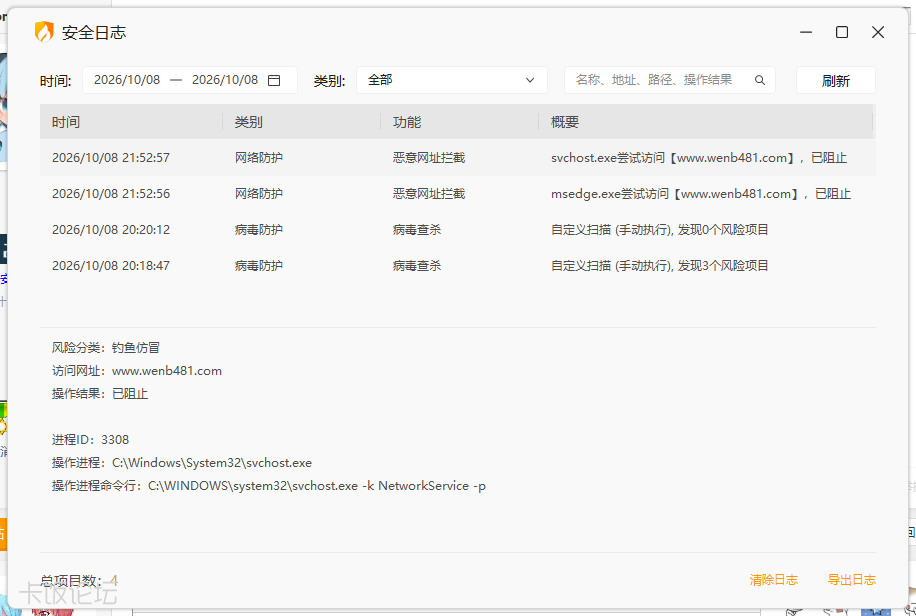This screenshot has width=916, height=616.
Task: Click 清除日志 to clear logs
Action: pos(773,580)
